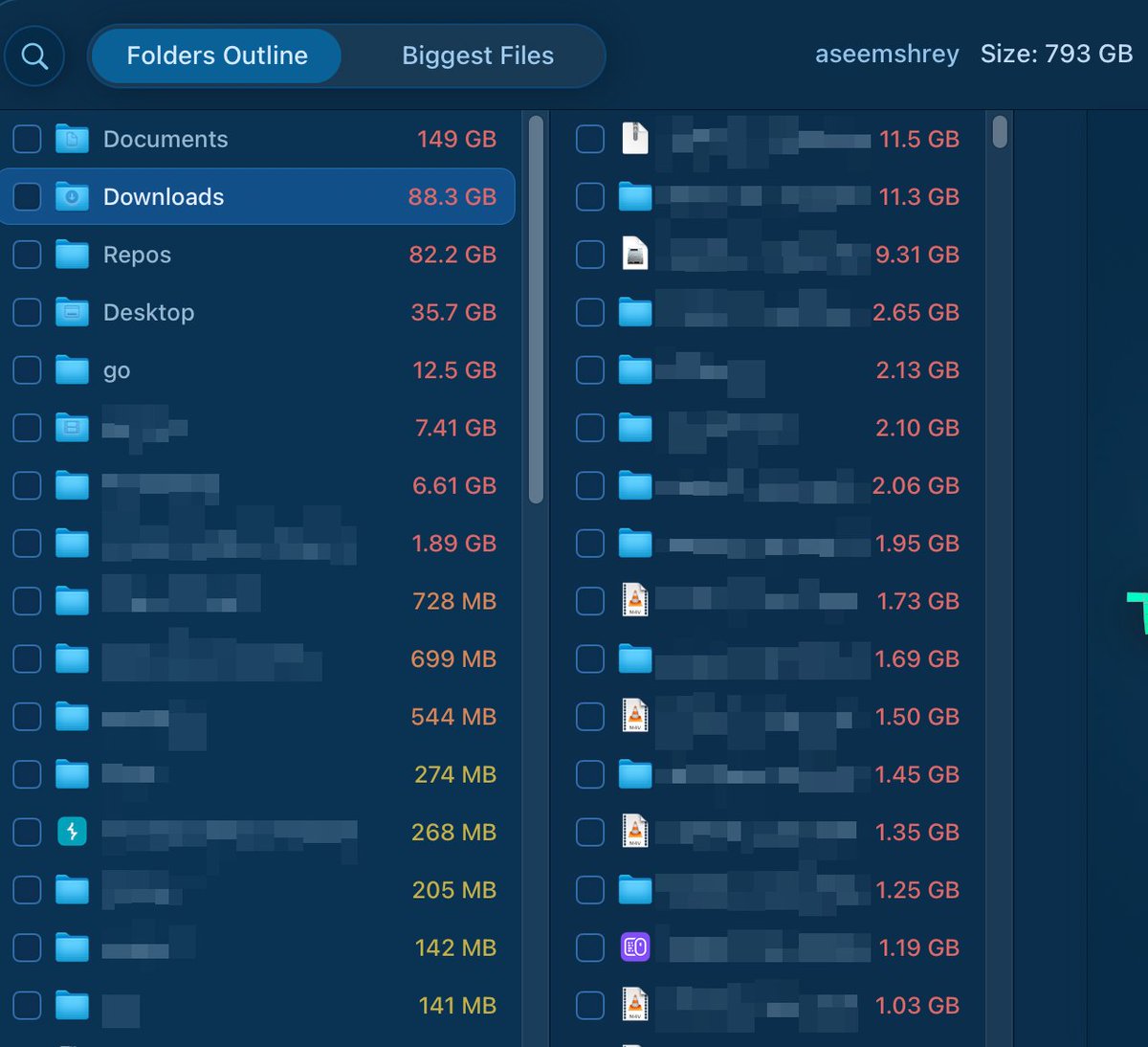
Task: Click the 149 GB size value
Action: click(456, 139)
